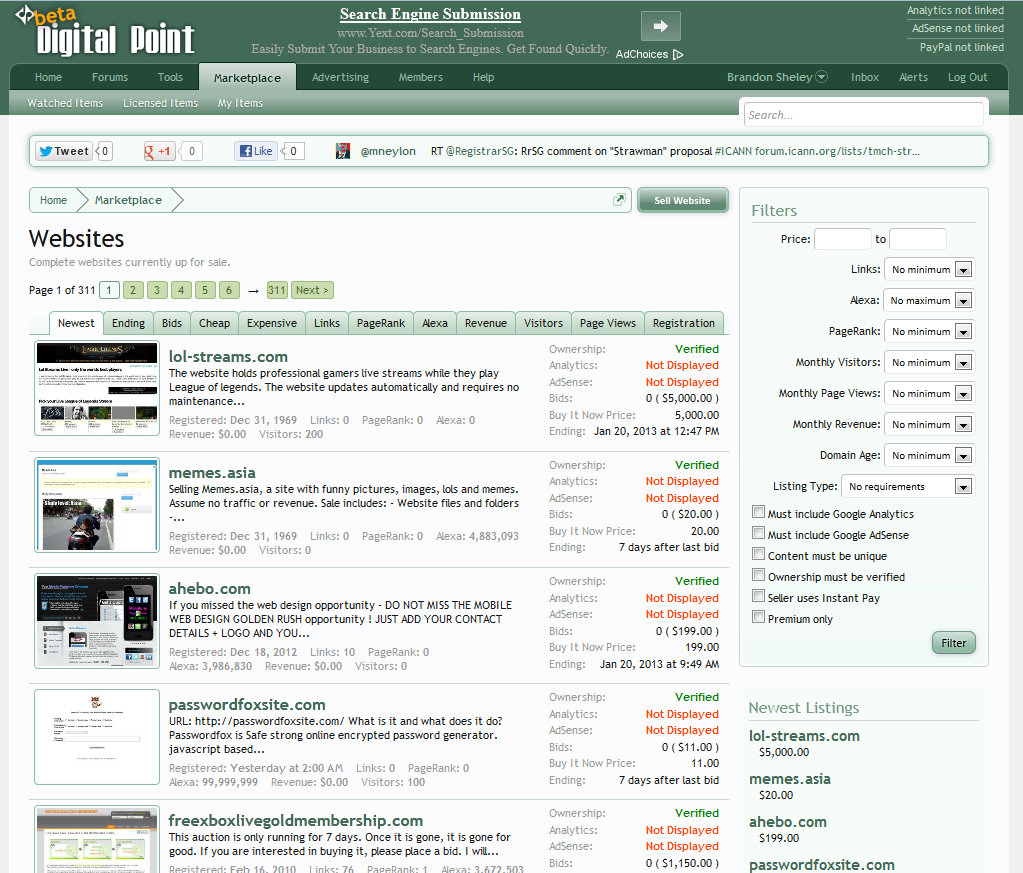Viewport: 1023px width, 873px height.
Task: Click the Google +1 button
Action: point(159,151)
